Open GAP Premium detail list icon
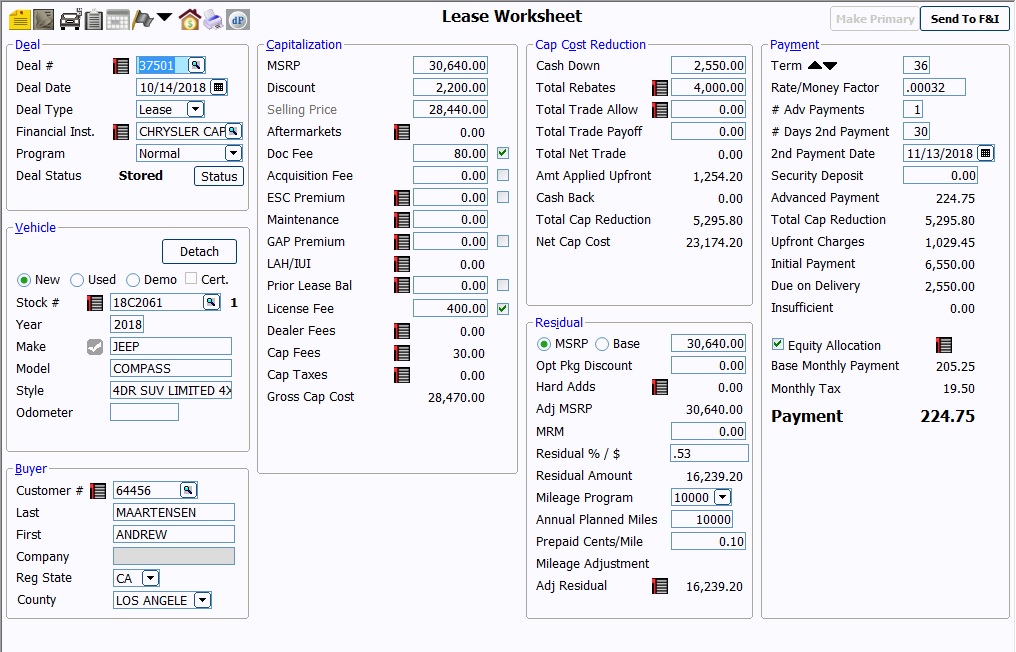The image size is (1016, 652). 402,242
